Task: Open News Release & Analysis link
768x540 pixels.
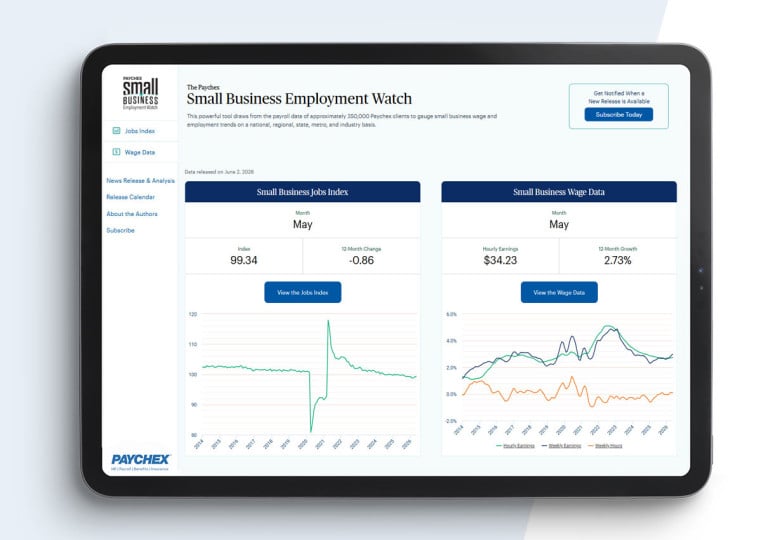Action: 141,181
